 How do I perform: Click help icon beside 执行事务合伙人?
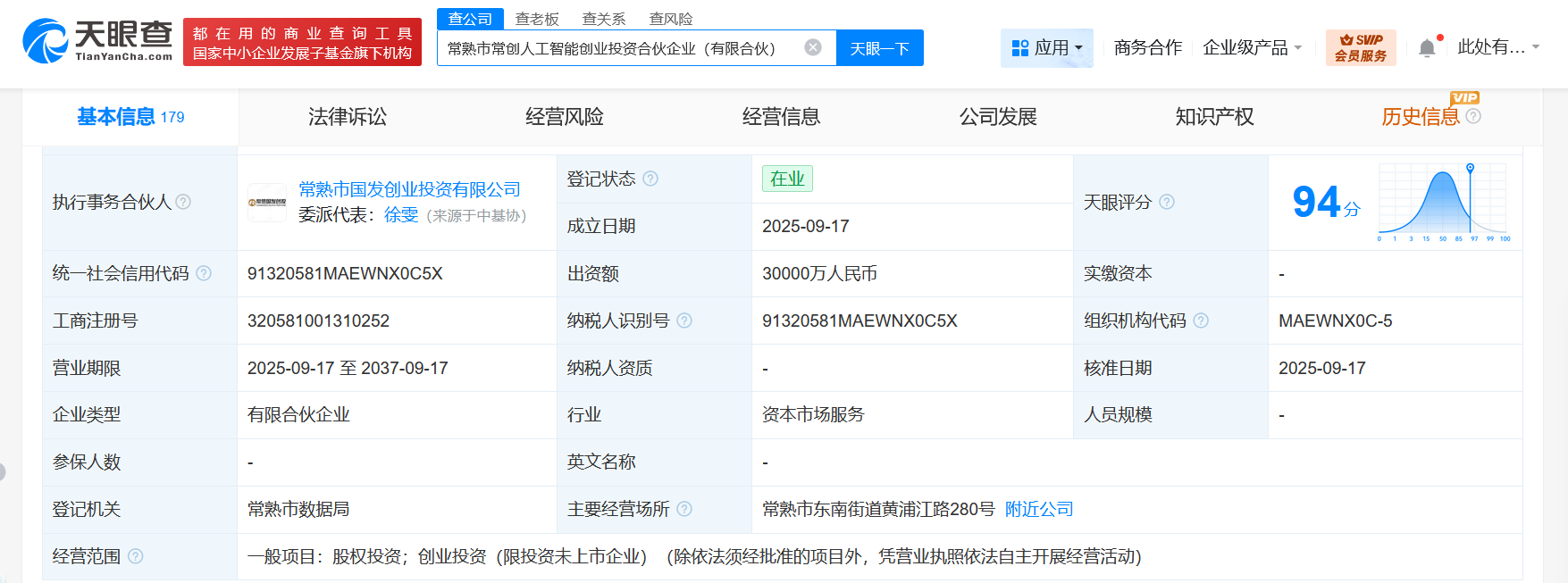click(x=183, y=202)
